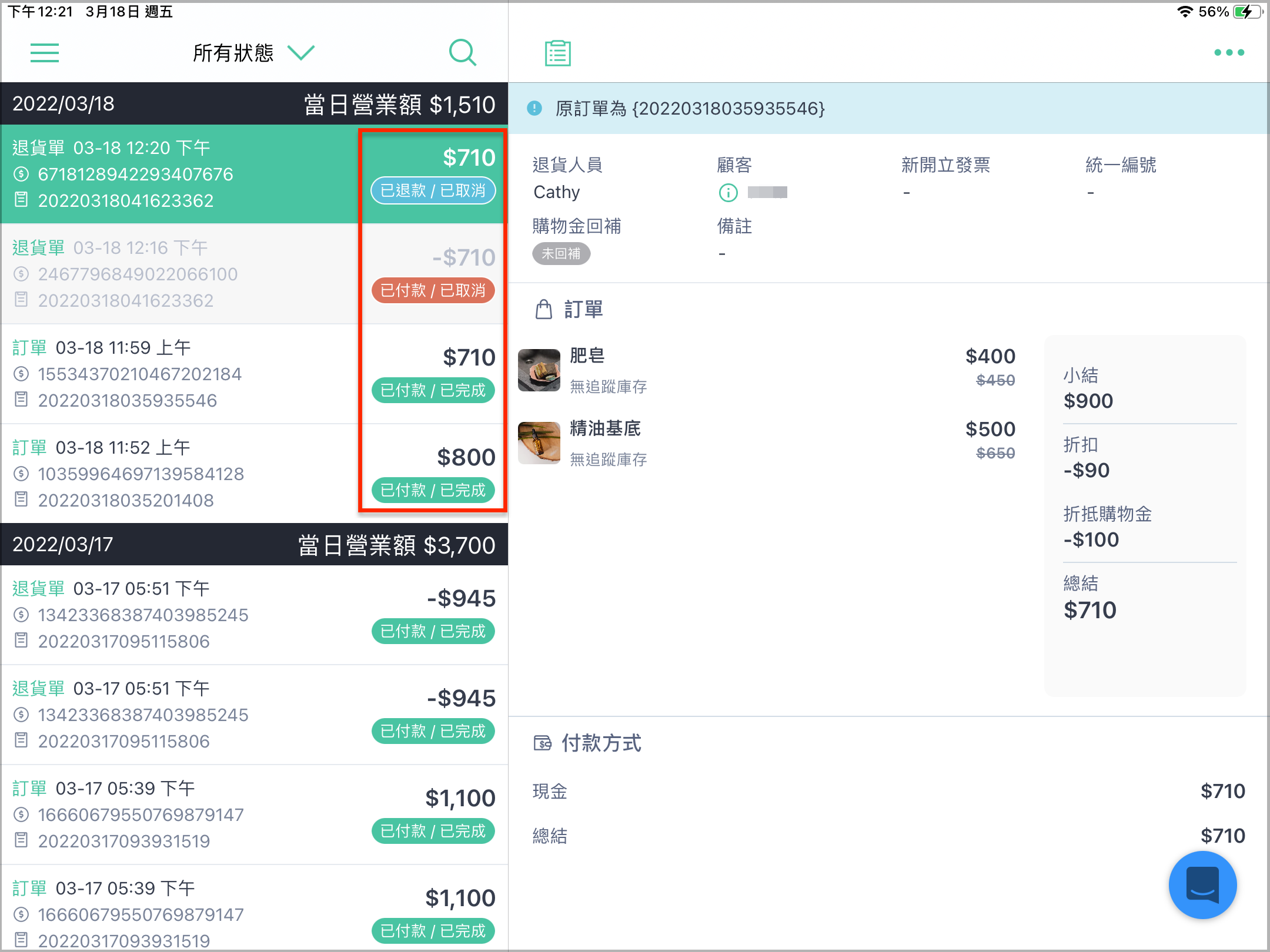The height and width of the screenshot is (952, 1270).
Task: Select the red 已付款 / 已取消 status badge
Action: coord(433,290)
